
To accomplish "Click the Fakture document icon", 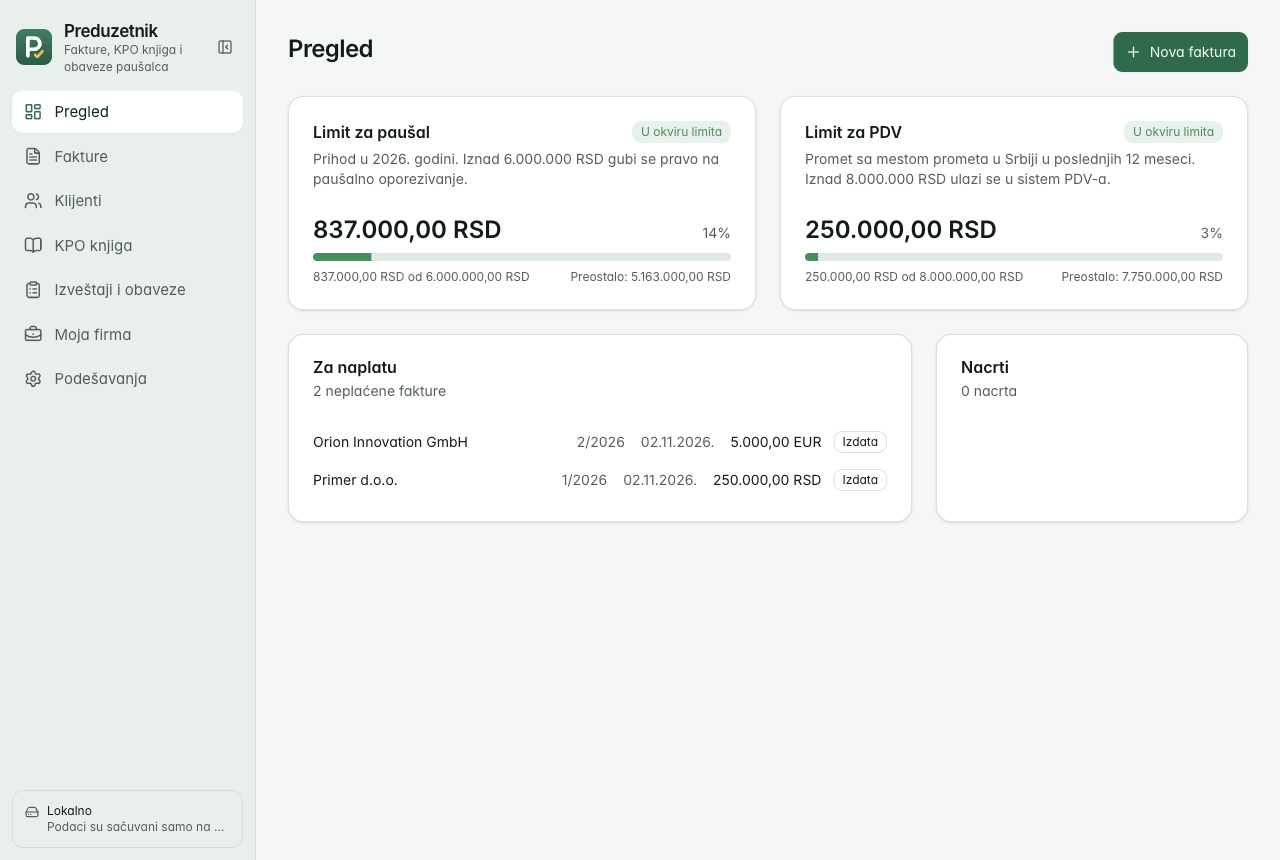I will tap(33, 156).
